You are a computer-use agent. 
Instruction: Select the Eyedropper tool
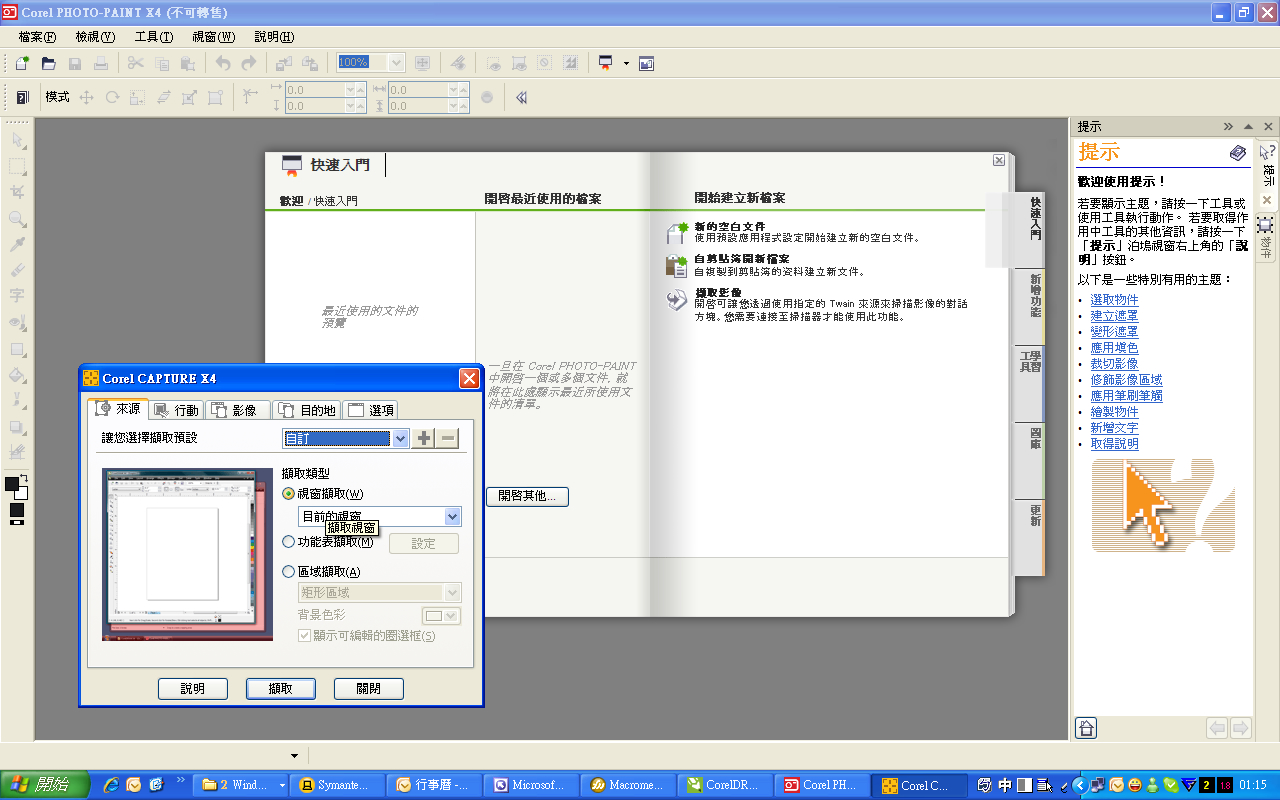point(17,244)
